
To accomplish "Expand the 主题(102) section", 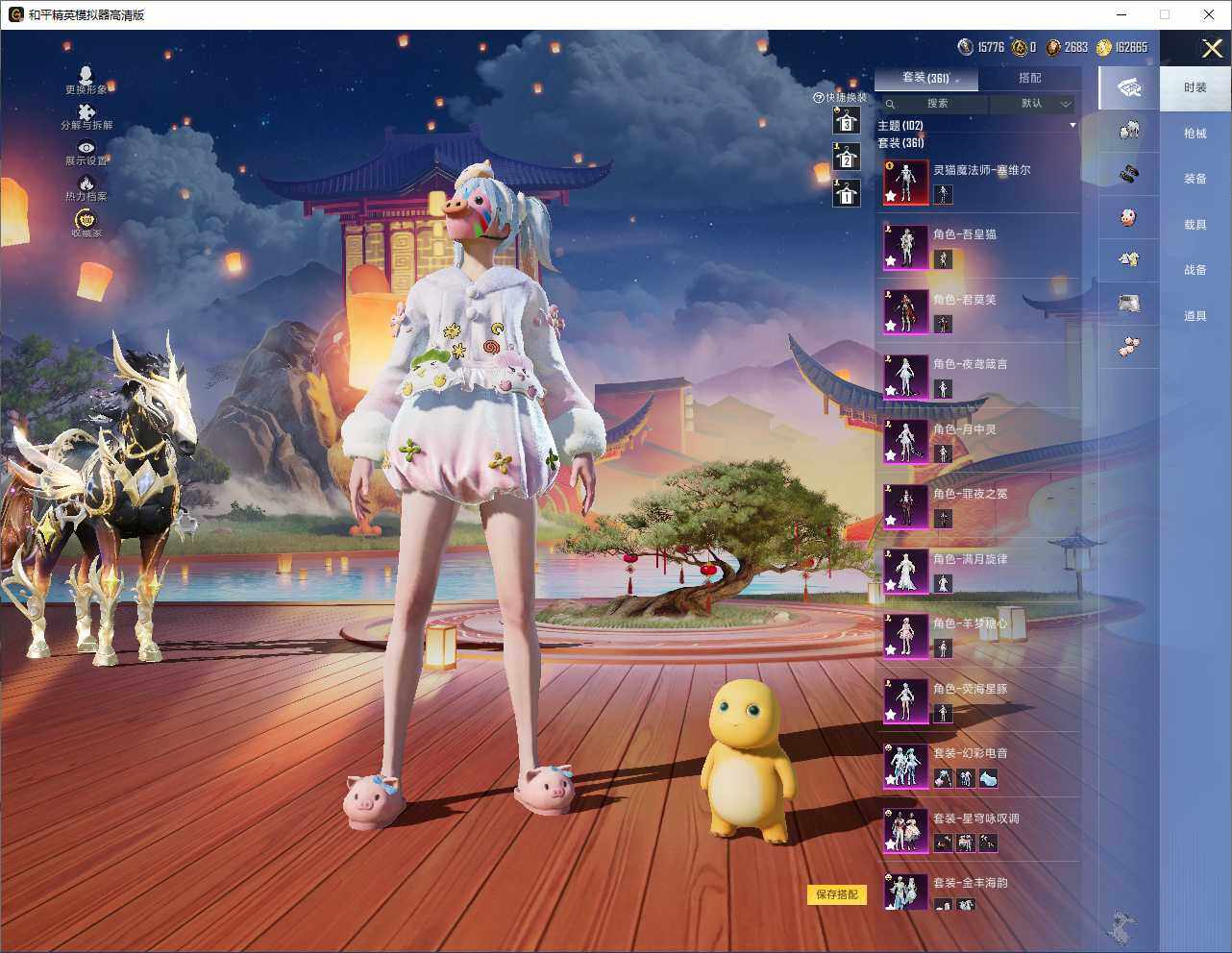I will click(976, 126).
